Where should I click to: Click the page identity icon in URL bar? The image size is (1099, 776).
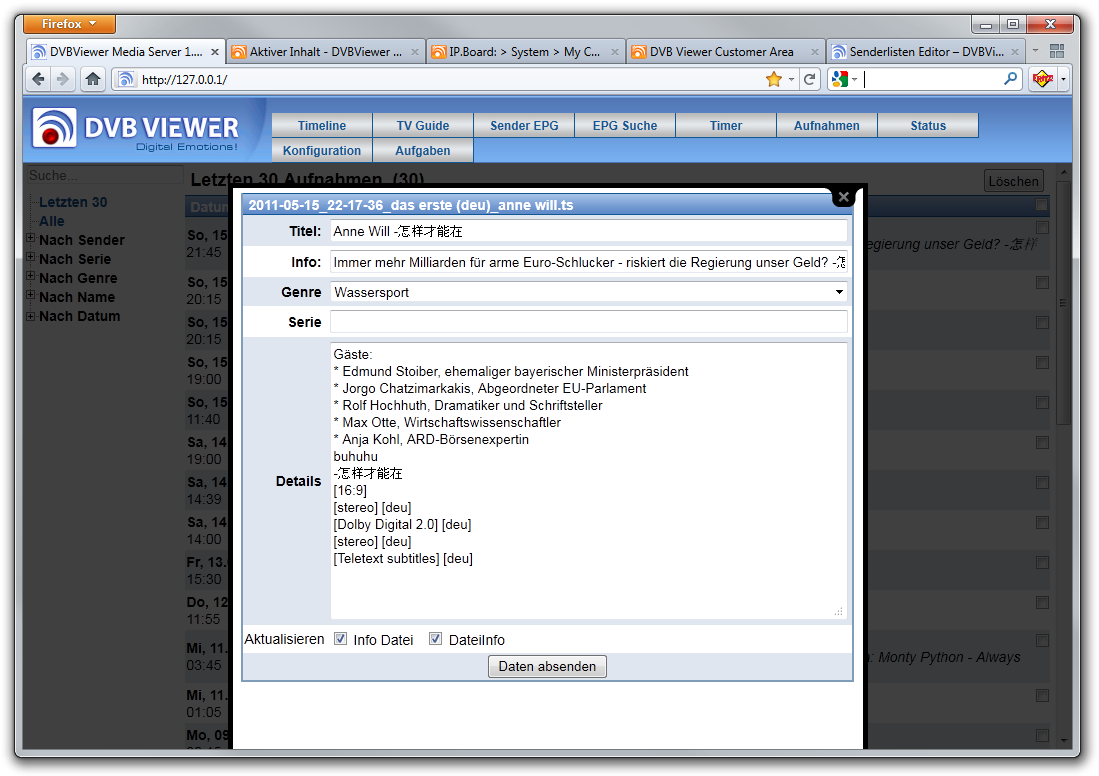click(x=125, y=79)
